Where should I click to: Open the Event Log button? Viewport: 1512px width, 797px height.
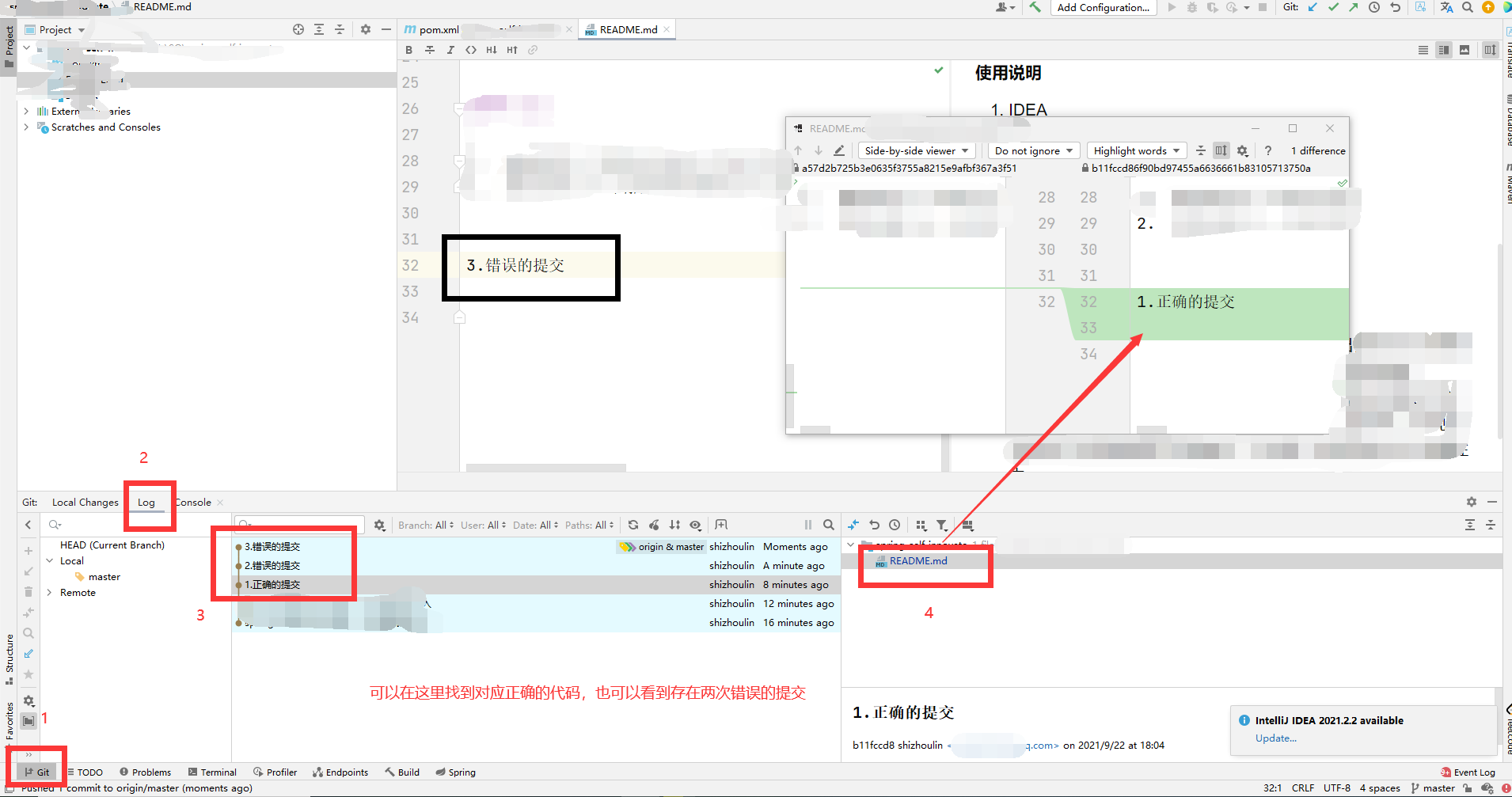[1468, 772]
